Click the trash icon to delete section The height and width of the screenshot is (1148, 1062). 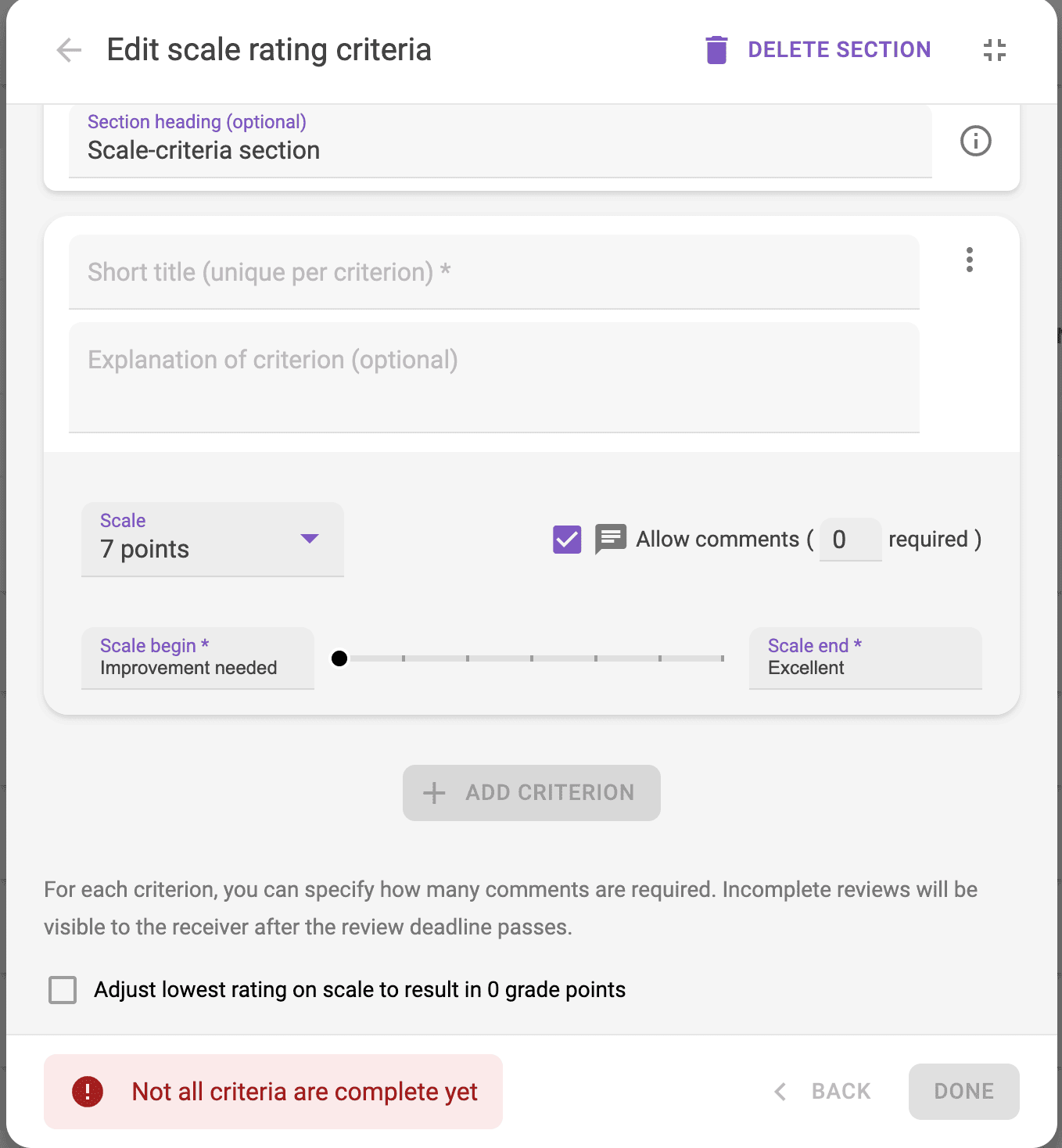(x=716, y=50)
